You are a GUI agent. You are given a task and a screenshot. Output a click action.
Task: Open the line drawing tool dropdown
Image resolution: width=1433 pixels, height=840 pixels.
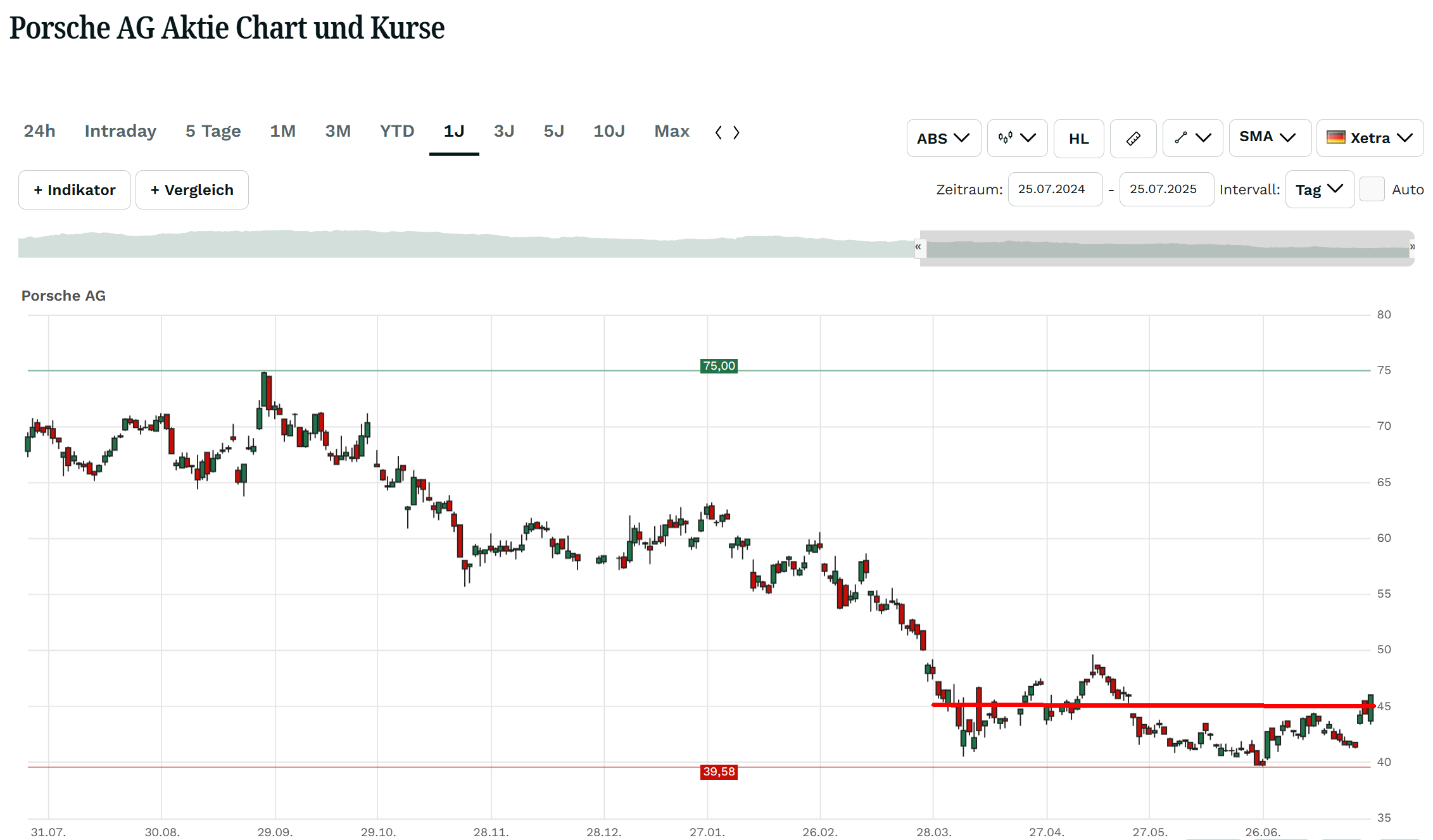click(x=1192, y=138)
